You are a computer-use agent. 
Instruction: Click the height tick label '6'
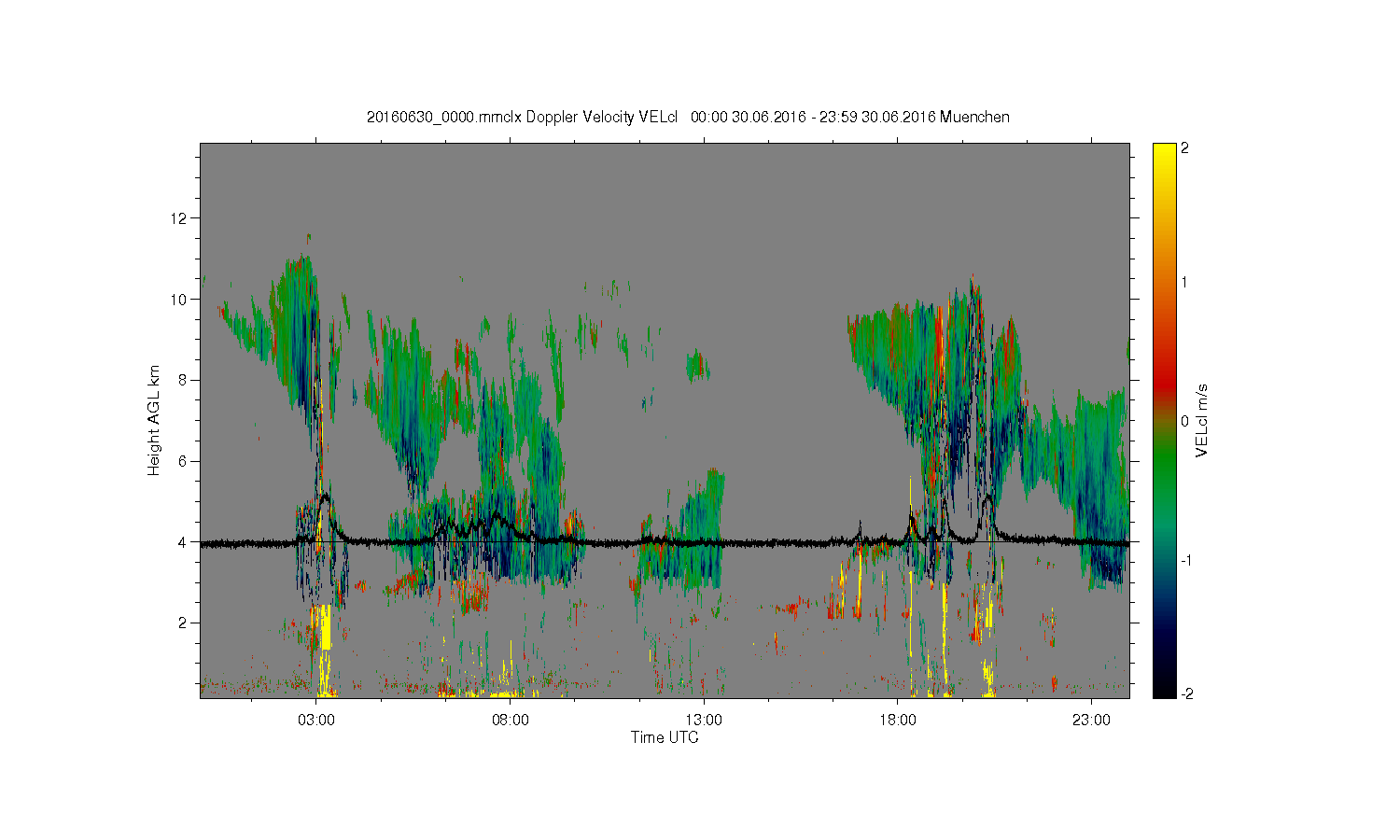(x=184, y=461)
